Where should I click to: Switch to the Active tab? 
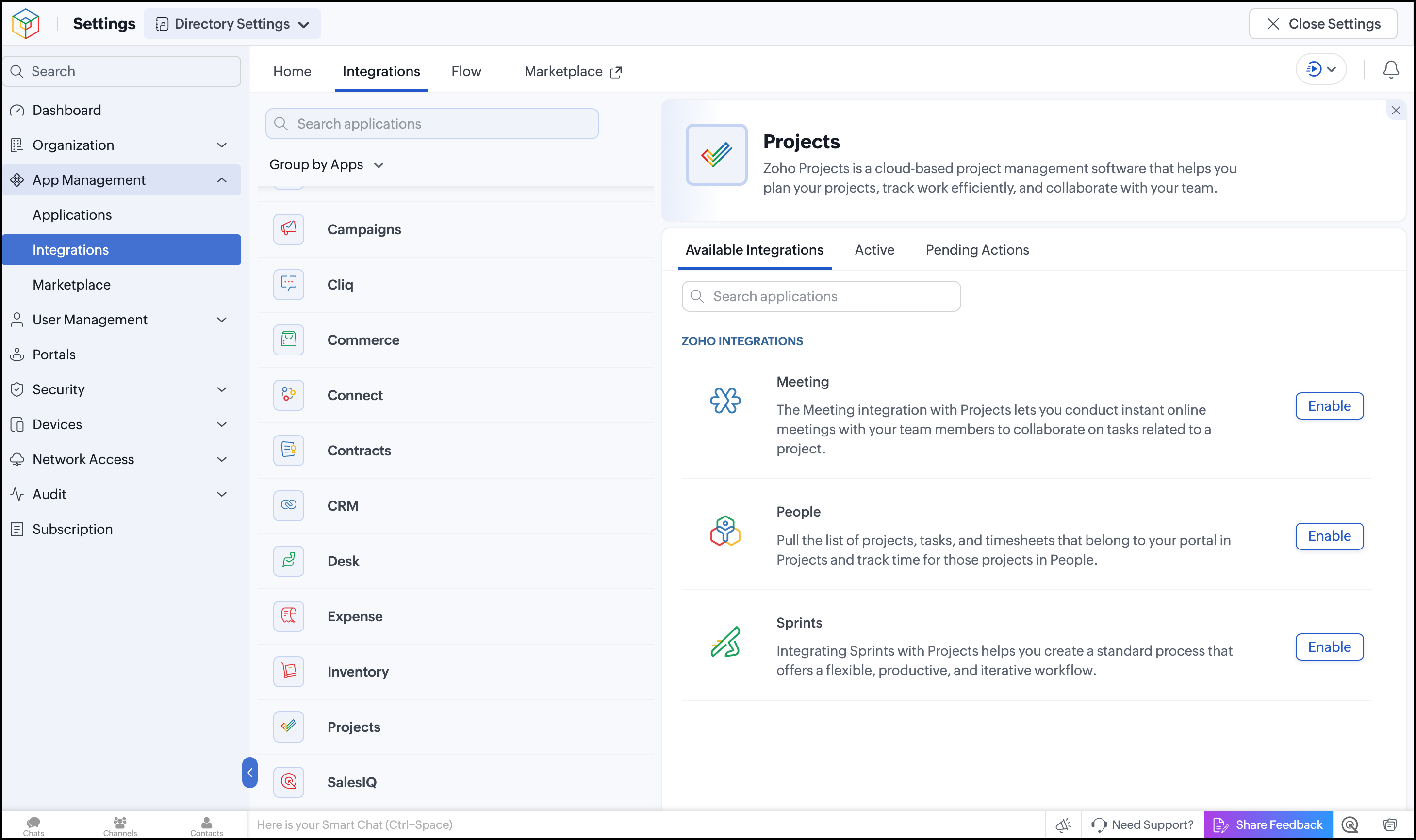click(x=874, y=250)
